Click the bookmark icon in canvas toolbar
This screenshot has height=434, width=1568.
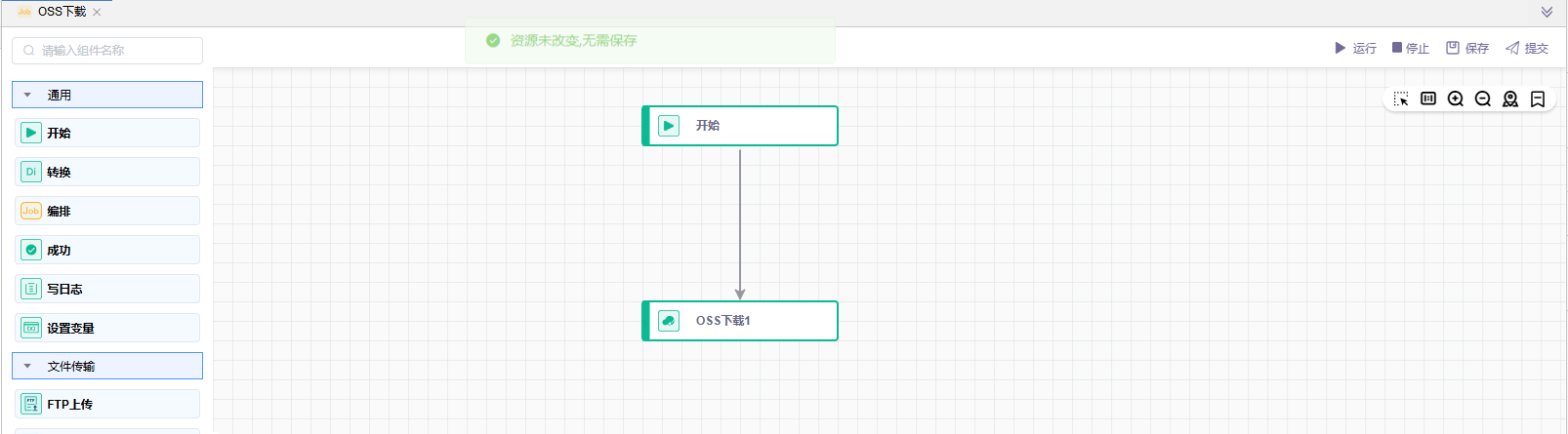coord(1538,99)
